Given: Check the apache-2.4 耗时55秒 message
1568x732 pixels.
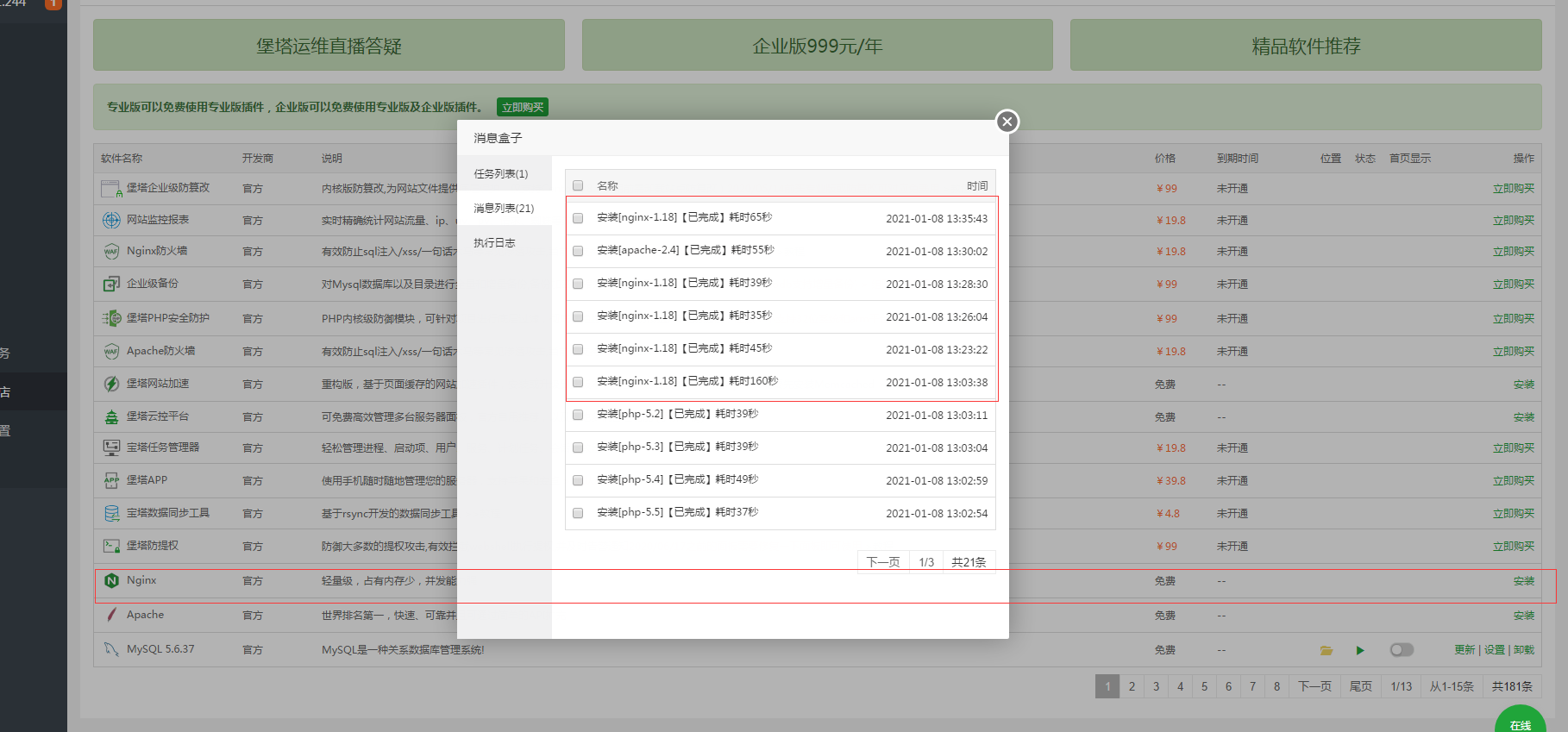Looking at the screenshot, I should 578,251.
